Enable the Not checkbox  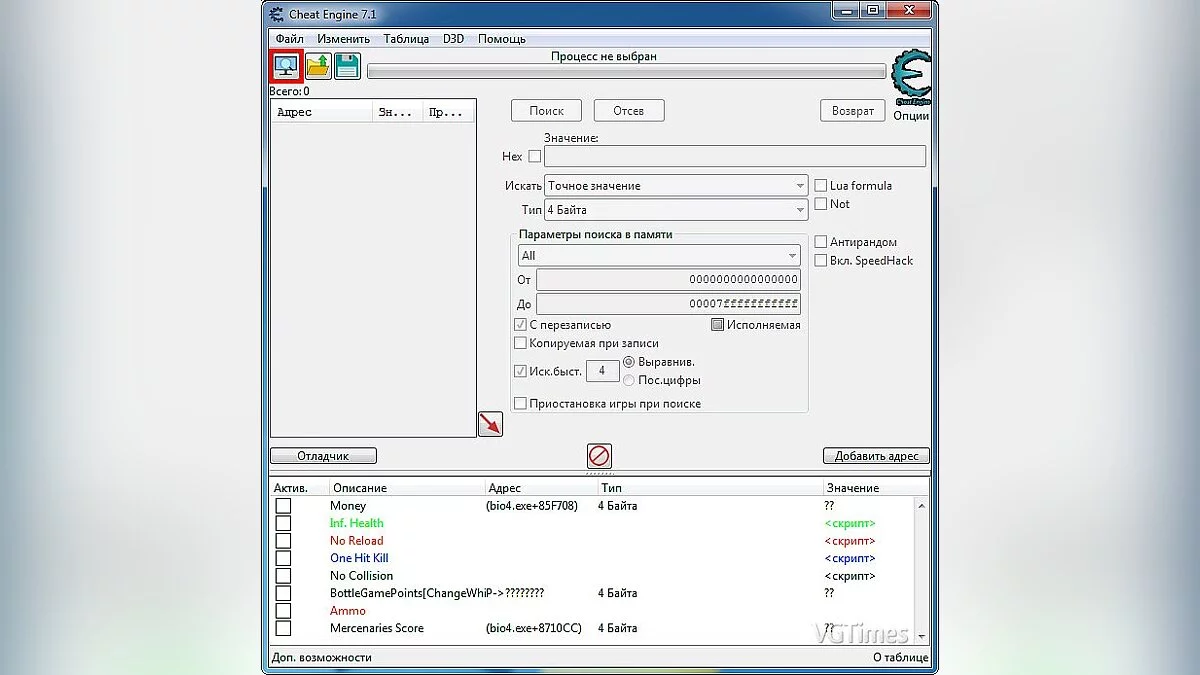(x=821, y=204)
